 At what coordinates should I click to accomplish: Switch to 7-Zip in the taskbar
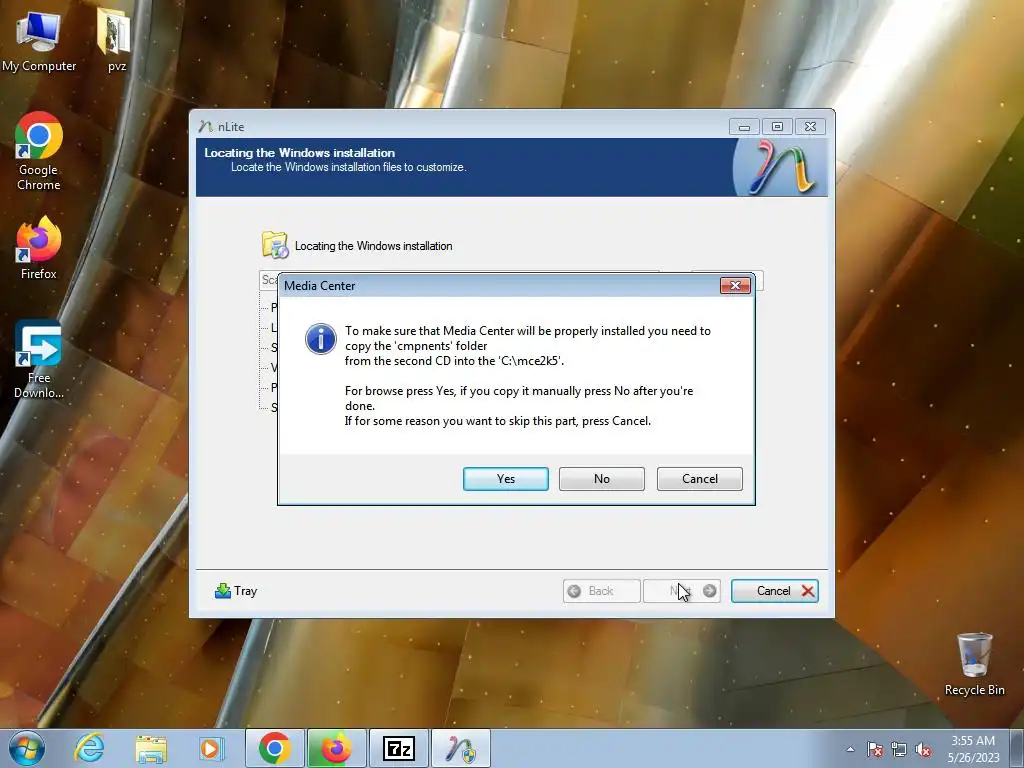[398, 748]
